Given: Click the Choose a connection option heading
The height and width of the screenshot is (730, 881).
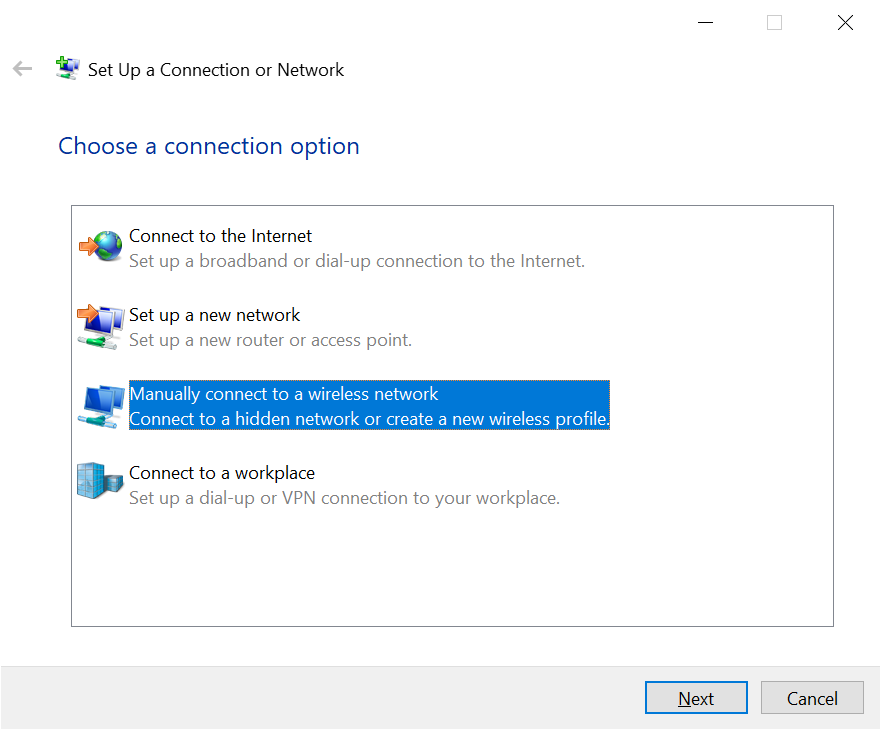Looking at the screenshot, I should 208,146.
